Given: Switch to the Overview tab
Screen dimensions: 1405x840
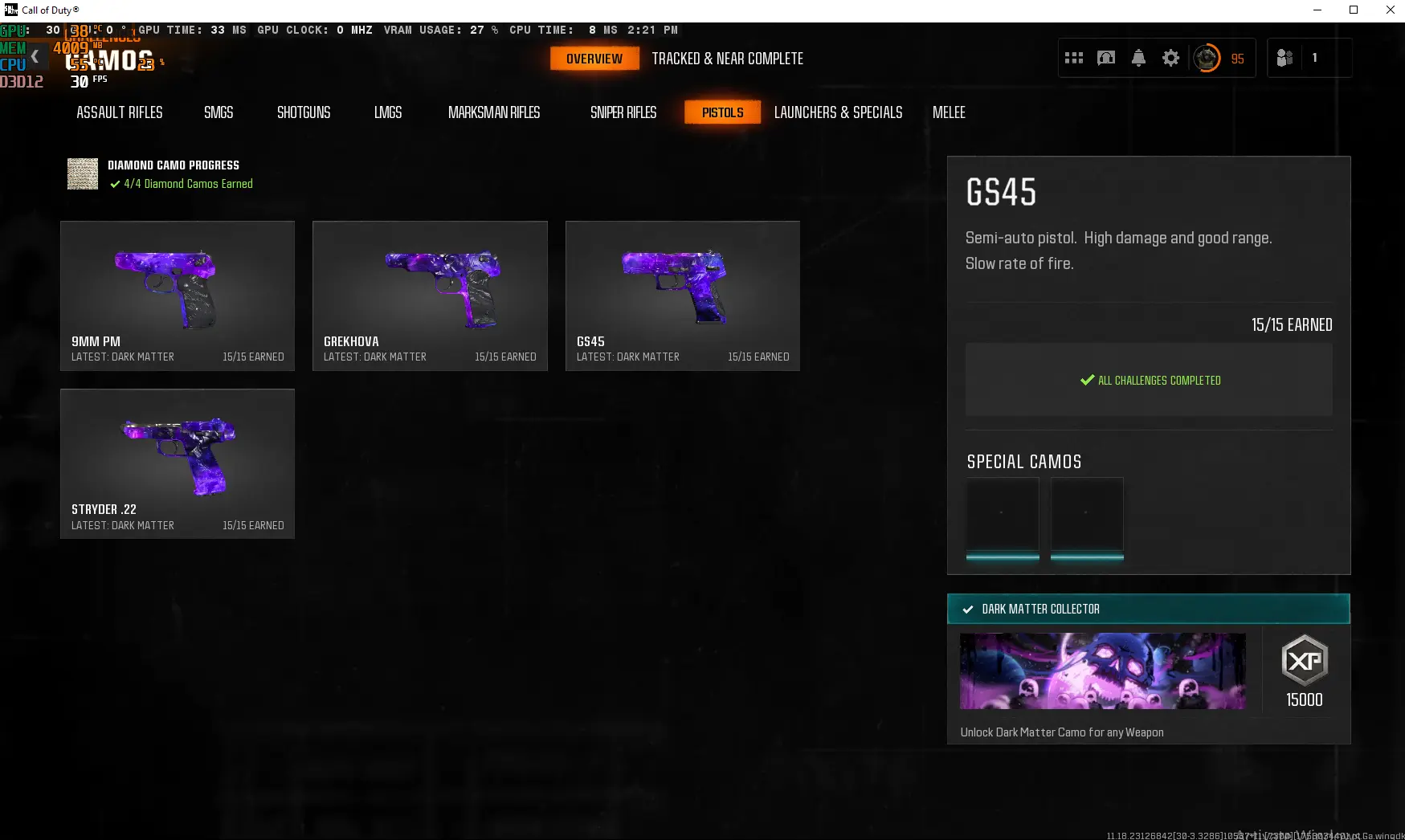Looking at the screenshot, I should click(x=594, y=59).
